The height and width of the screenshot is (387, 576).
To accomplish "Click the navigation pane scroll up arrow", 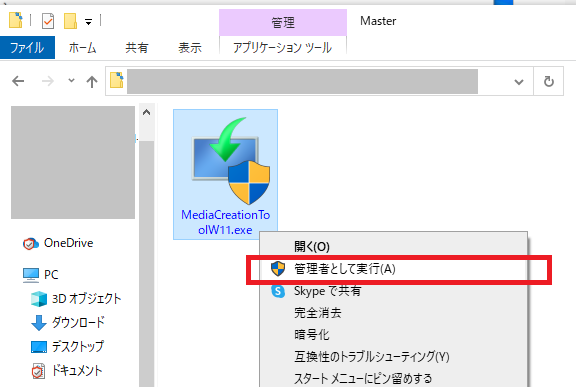I will click(147, 112).
